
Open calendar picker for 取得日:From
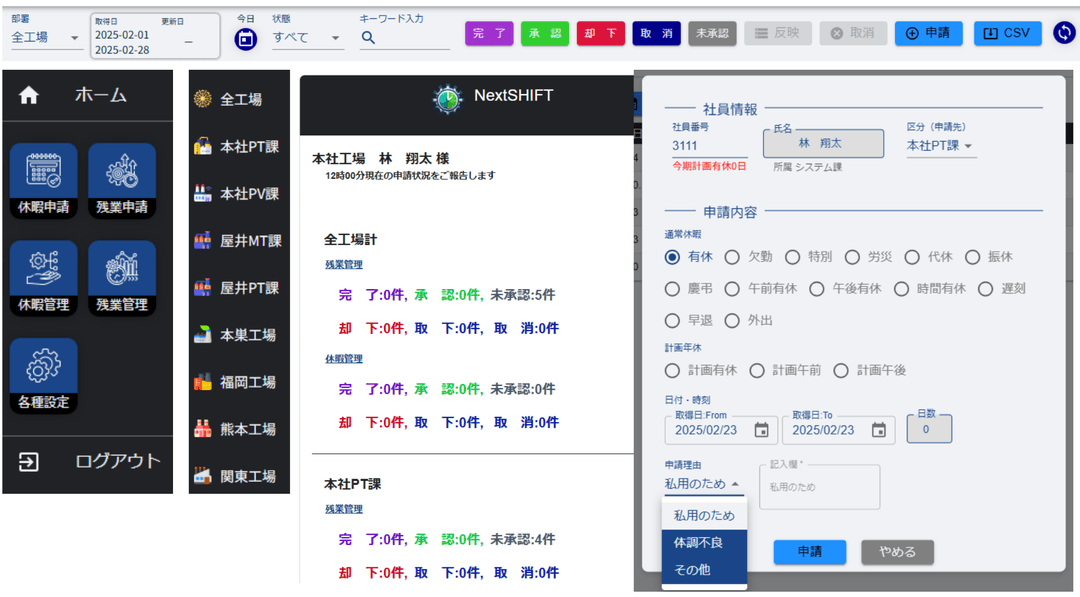[x=762, y=430]
